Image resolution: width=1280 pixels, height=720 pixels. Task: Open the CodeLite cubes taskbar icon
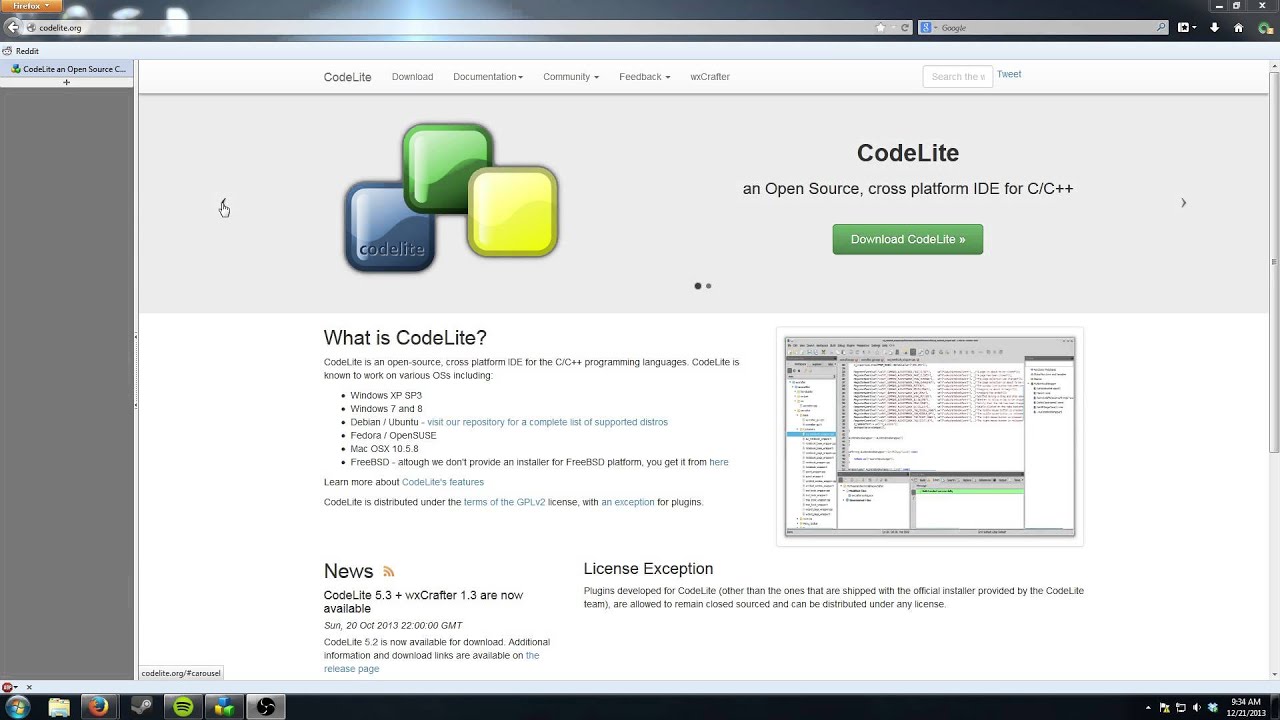click(x=225, y=707)
